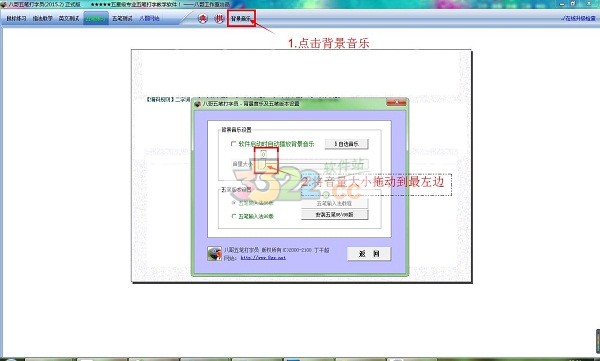The width and height of the screenshot is (600, 361).
Task: Click the 安装五笔86/98版 install button
Action: (334, 215)
